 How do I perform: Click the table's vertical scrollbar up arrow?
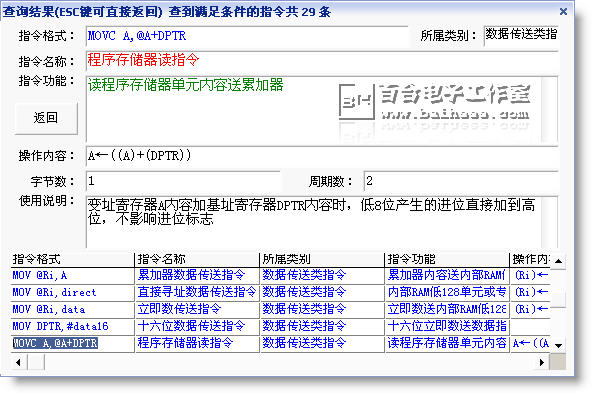coord(558,261)
